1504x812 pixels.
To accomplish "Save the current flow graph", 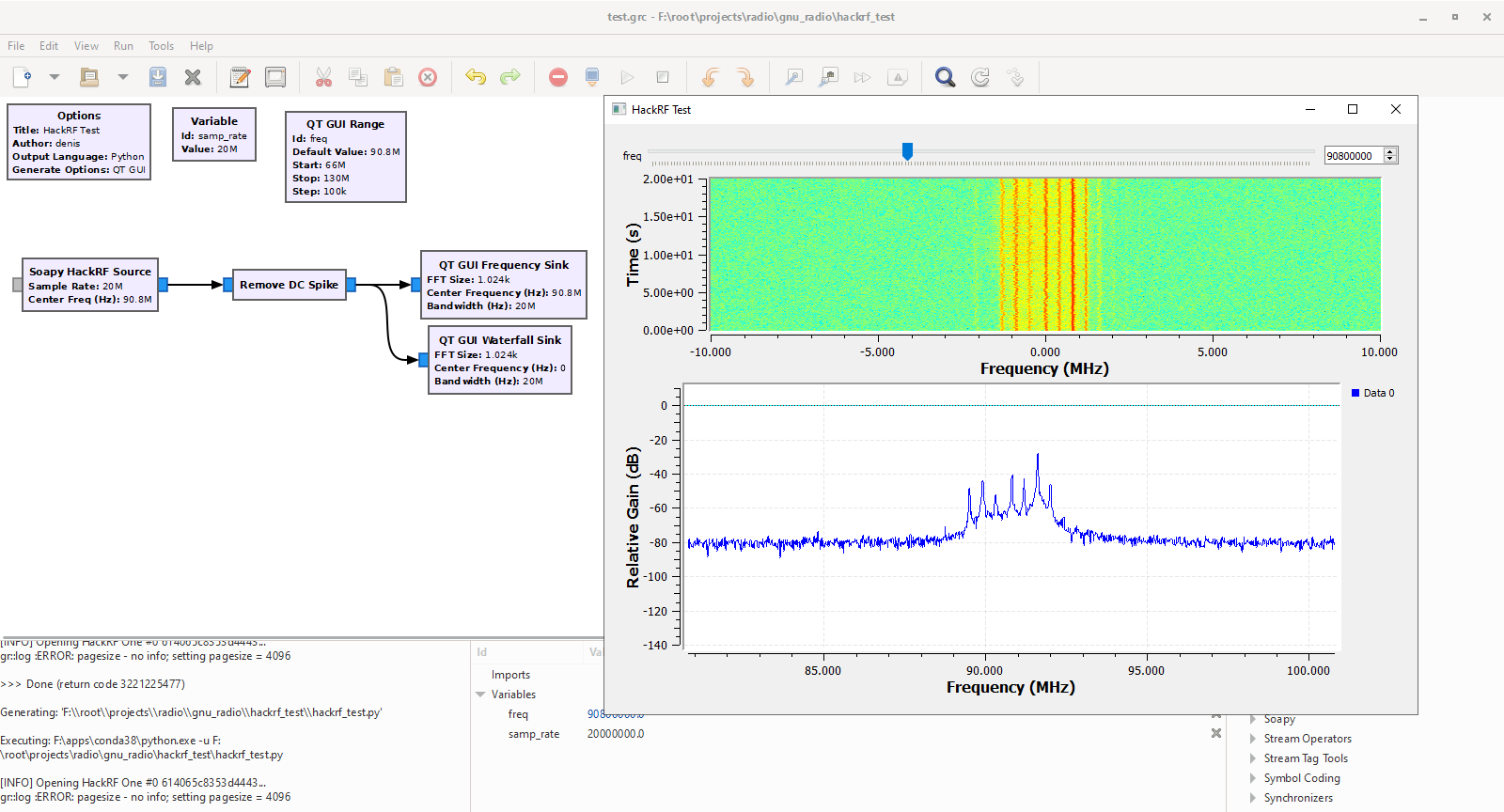I will tap(158, 77).
